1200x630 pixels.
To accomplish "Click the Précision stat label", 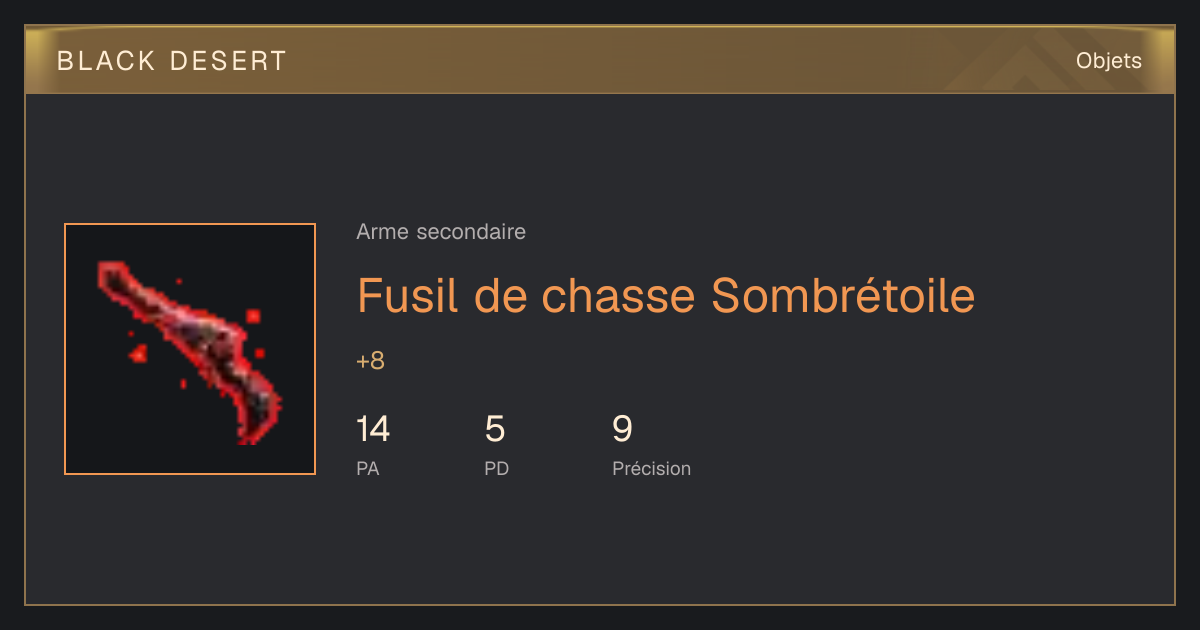I will (x=652, y=468).
